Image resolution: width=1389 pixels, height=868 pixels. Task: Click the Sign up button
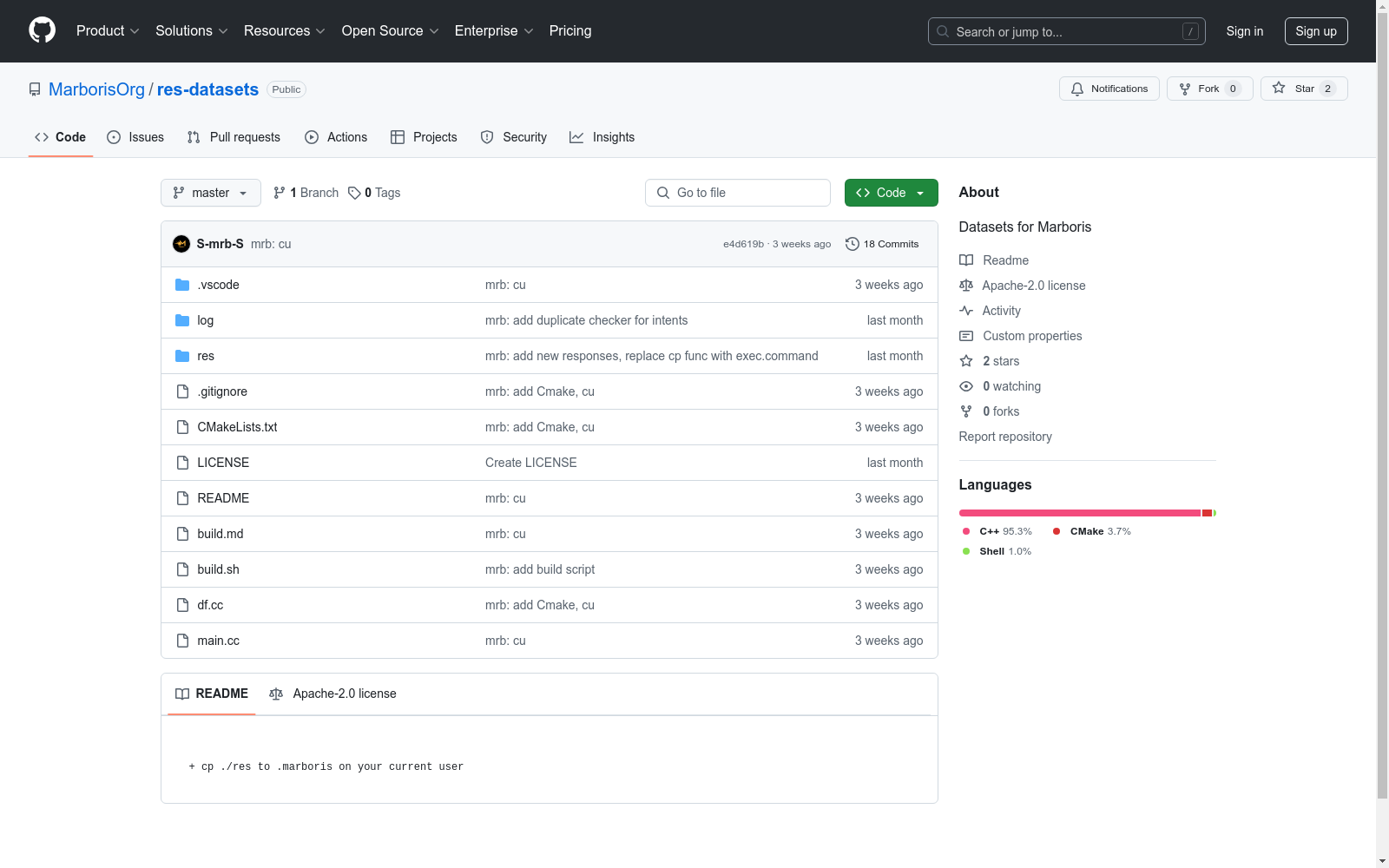click(x=1316, y=31)
